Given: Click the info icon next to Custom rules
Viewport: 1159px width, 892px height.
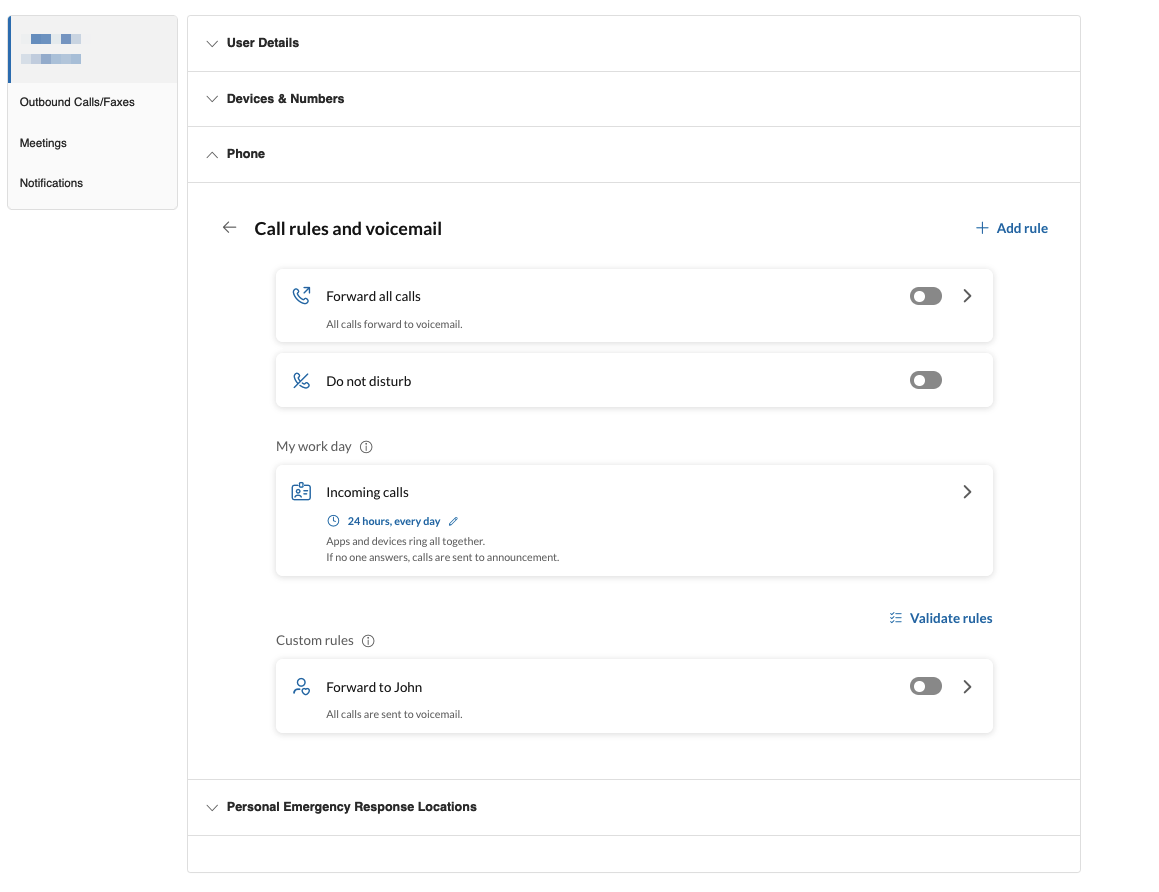Looking at the screenshot, I should 368,641.
